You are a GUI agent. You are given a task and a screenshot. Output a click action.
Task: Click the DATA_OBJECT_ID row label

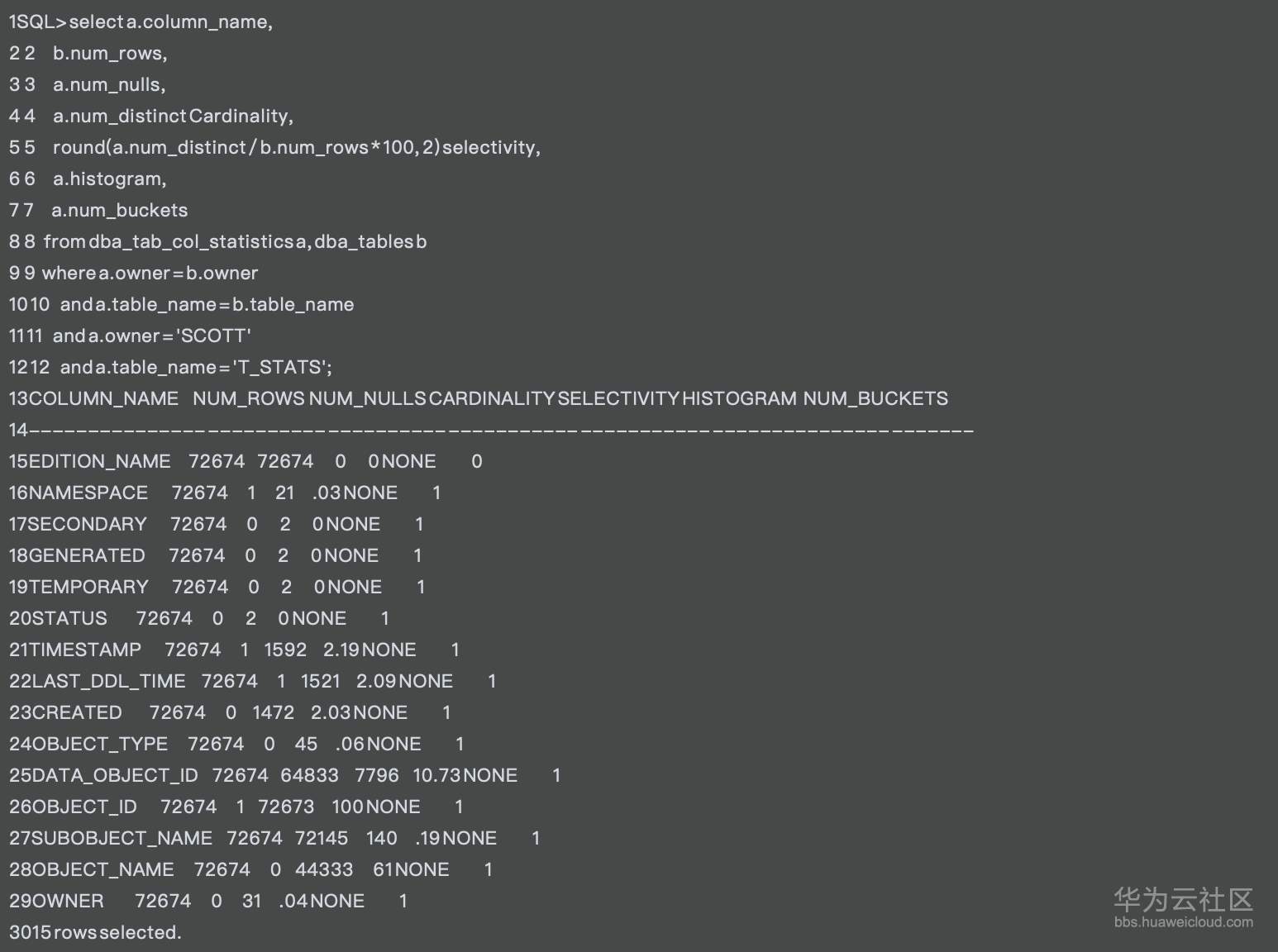pyautogui.click(x=113, y=776)
